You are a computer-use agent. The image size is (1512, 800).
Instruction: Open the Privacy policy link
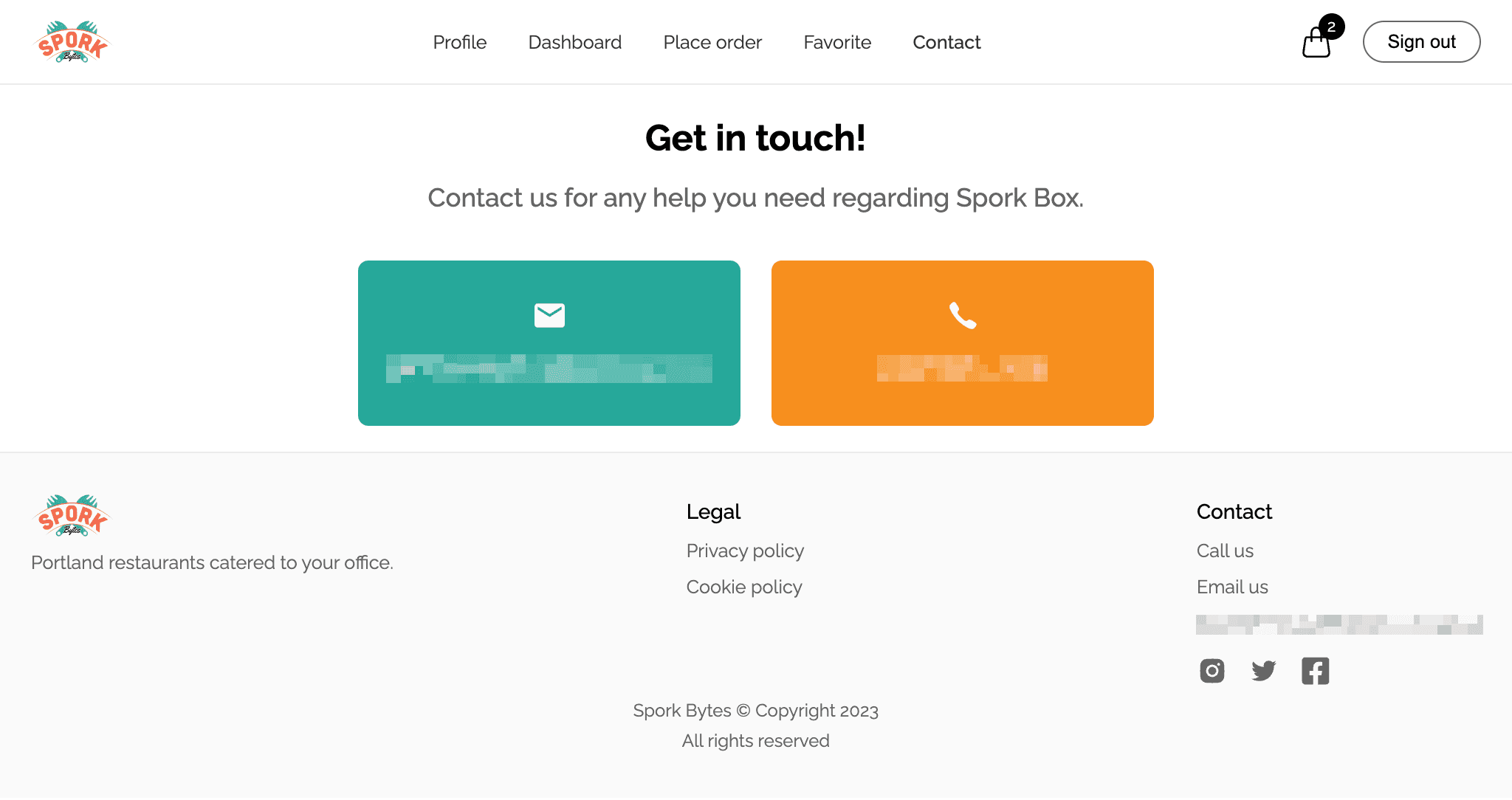(745, 550)
